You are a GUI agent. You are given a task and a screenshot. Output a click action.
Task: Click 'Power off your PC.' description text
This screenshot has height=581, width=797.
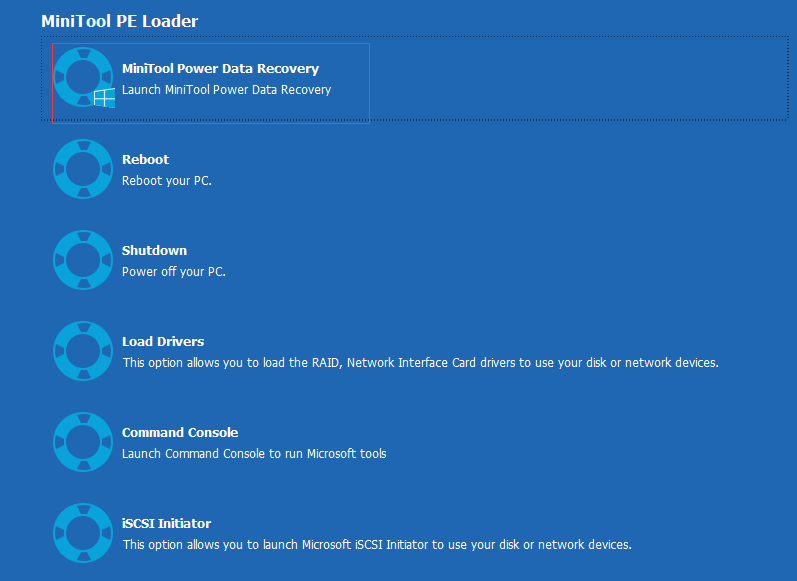click(174, 272)
